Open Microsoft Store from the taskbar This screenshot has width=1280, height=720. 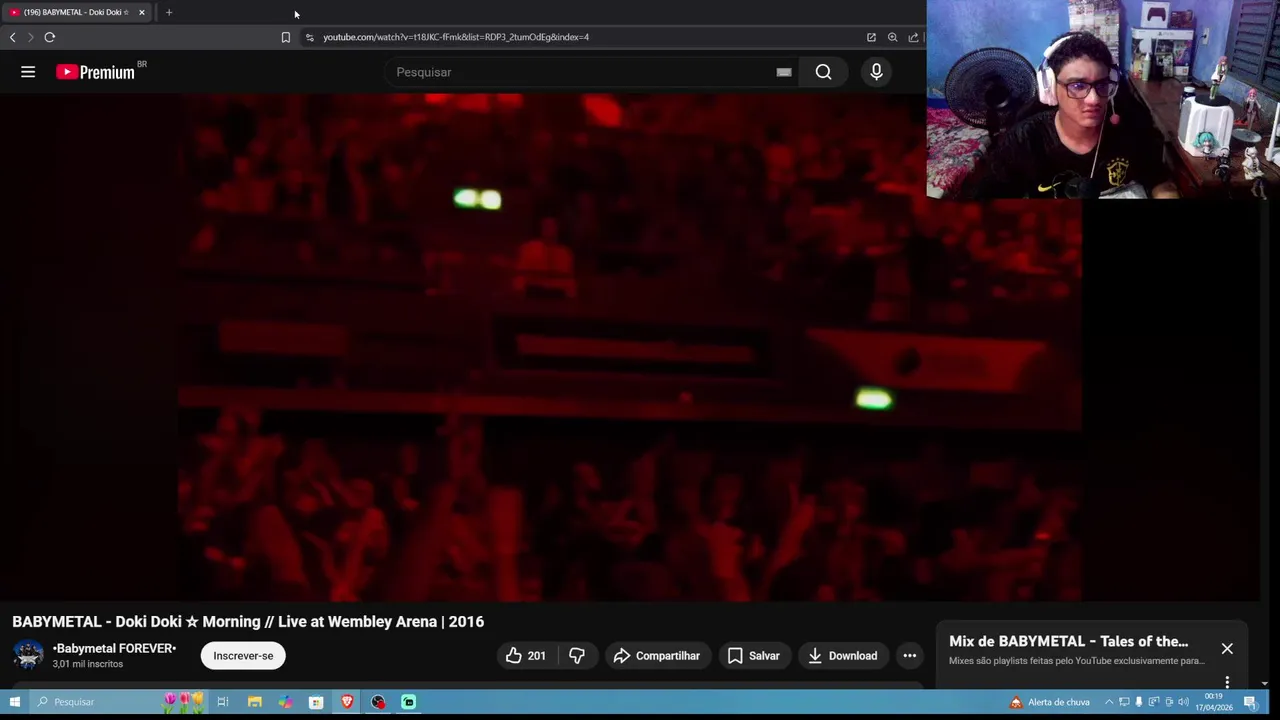(316, 702)
